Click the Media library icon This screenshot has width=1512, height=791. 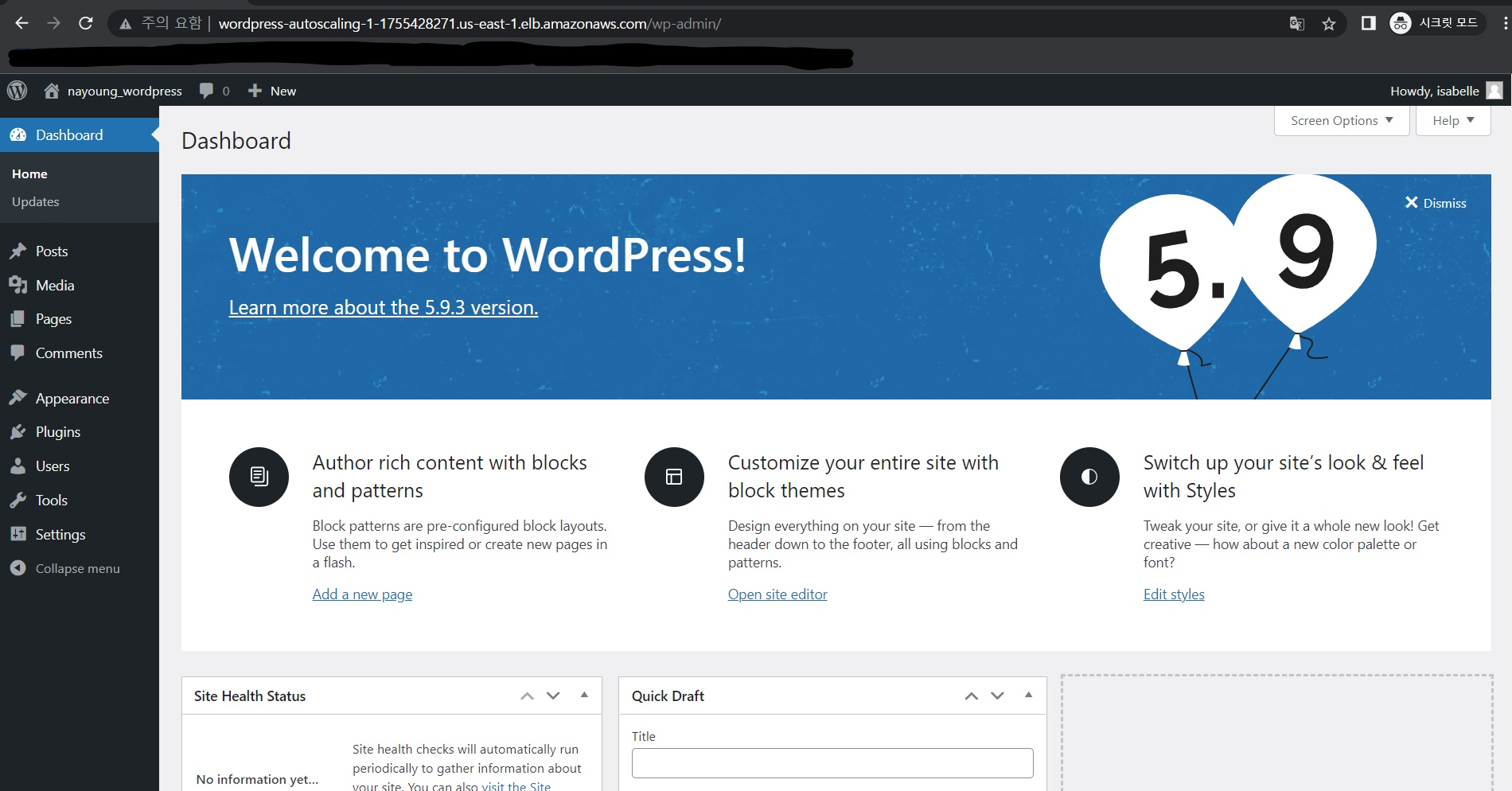18,286
